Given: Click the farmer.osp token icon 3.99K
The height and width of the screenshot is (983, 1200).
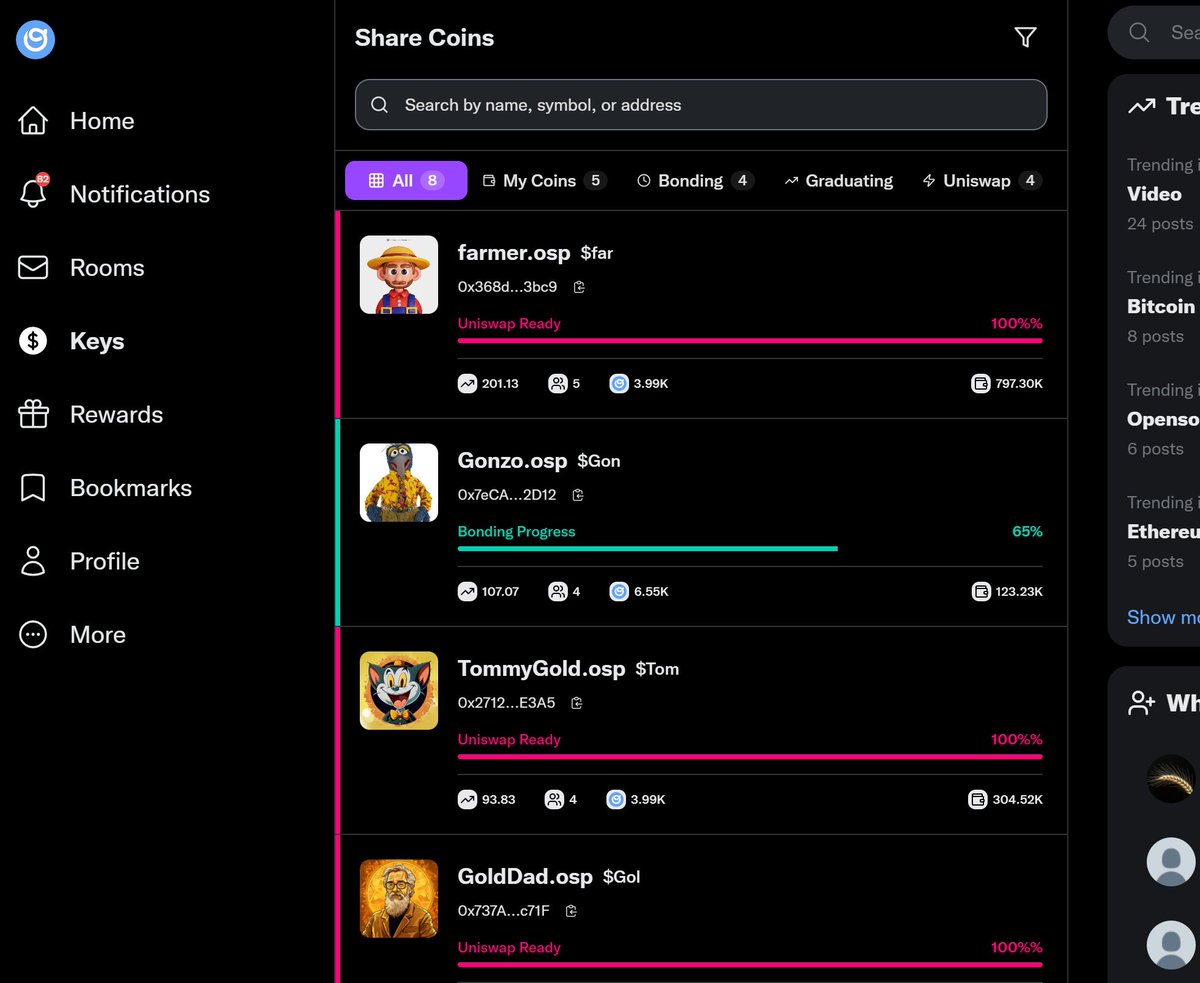Looking at the screenshot, I should [619, 383].
